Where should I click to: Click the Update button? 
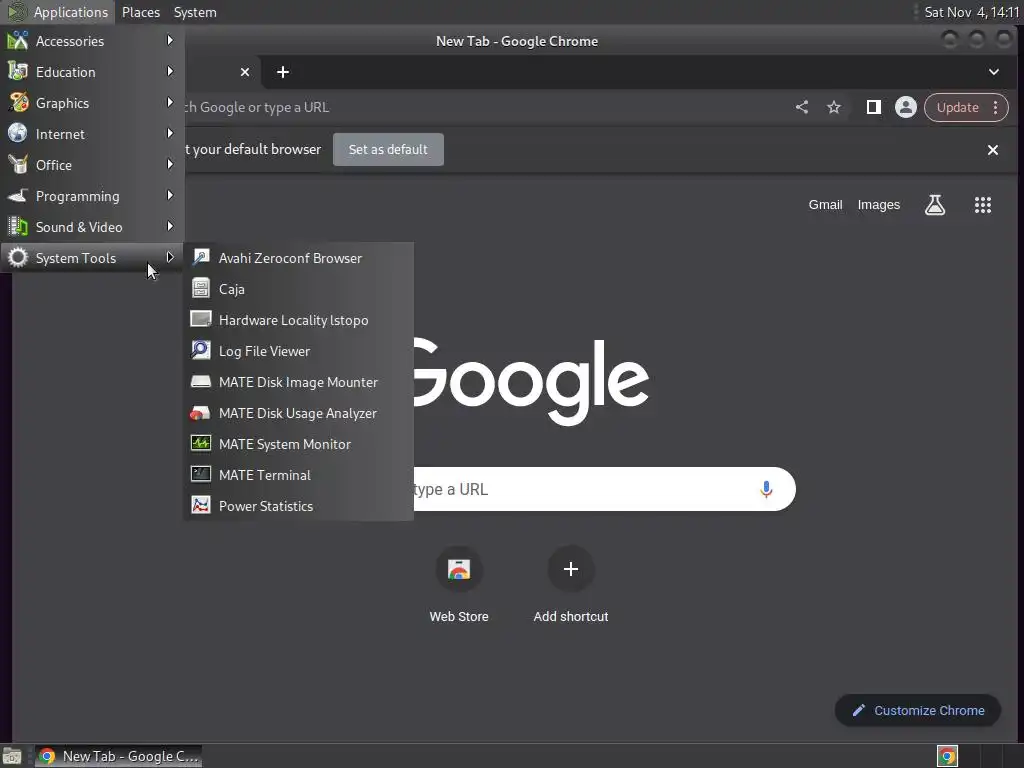pyautogui.click(x=957, y=107)
